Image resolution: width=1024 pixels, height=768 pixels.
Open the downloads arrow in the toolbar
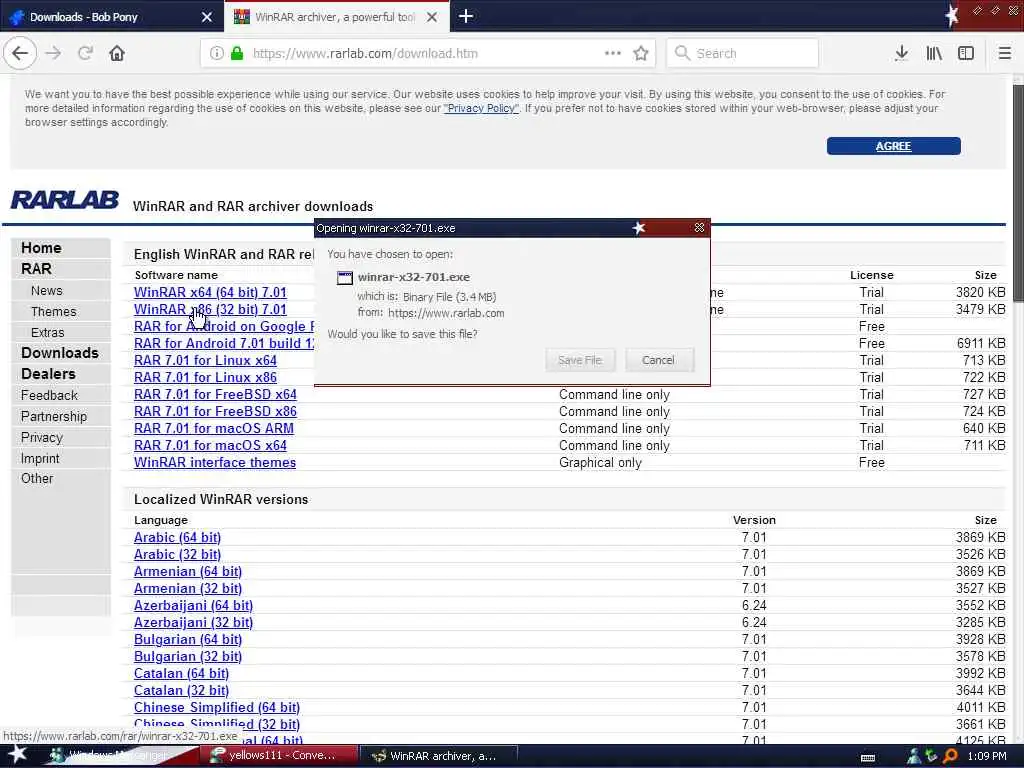click(901, 54)
